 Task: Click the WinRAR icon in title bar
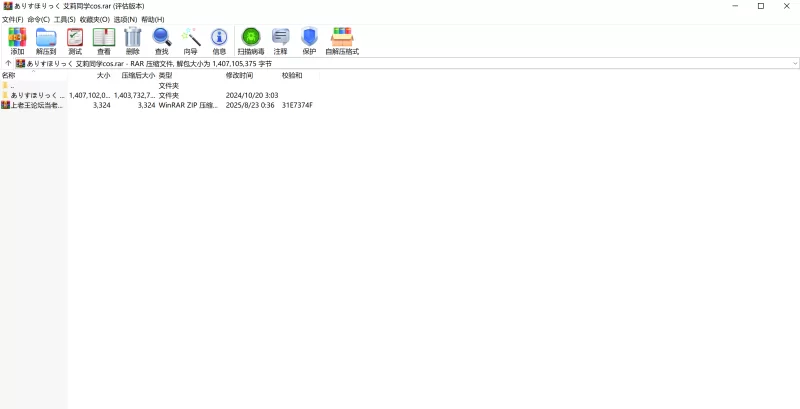[8, 6]
